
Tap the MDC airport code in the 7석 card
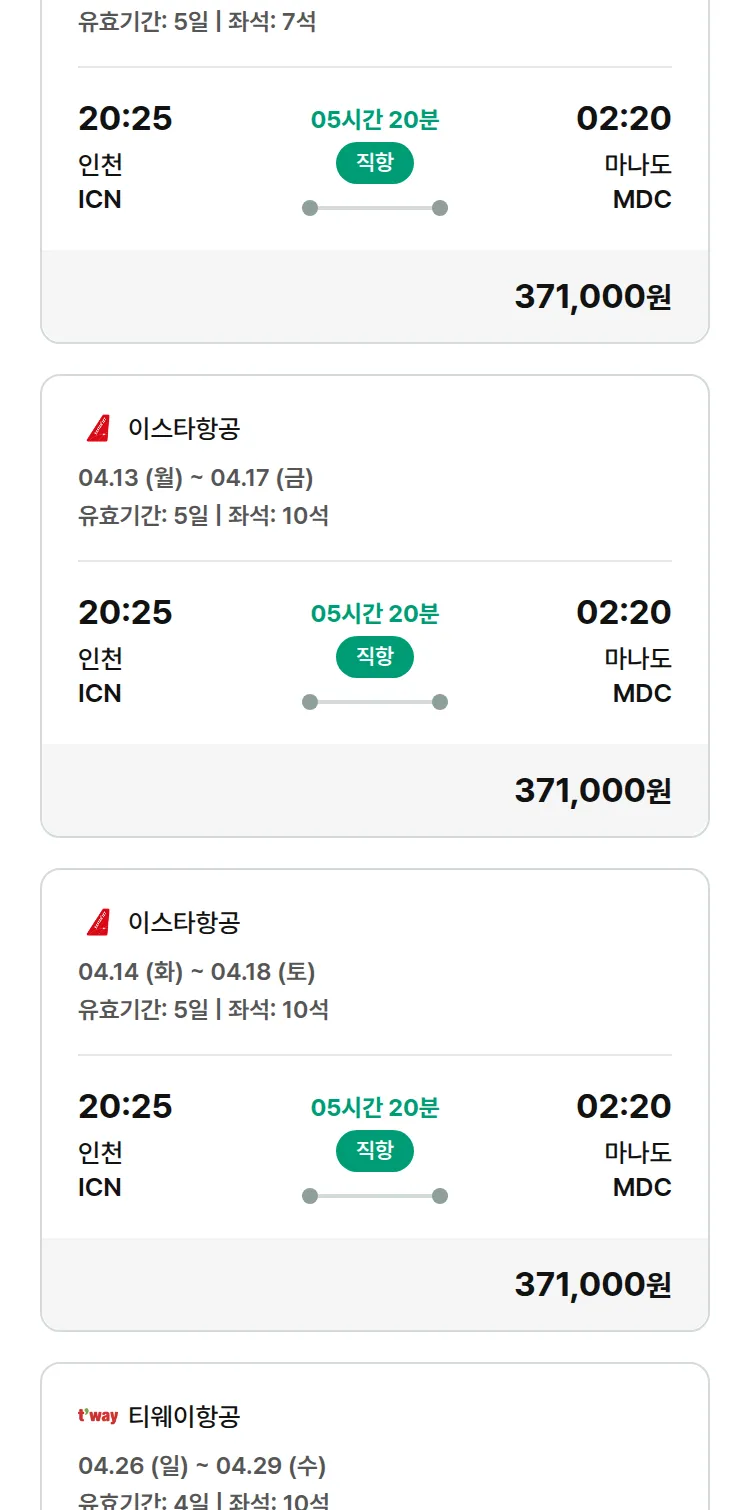[x=642, y=199]
